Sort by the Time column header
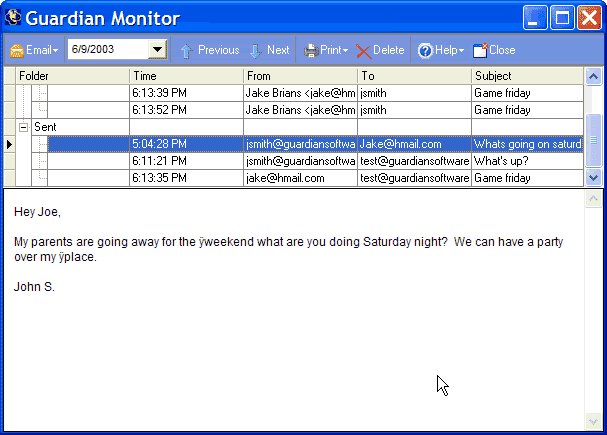The image size is (607, 435). click(186, 76)
